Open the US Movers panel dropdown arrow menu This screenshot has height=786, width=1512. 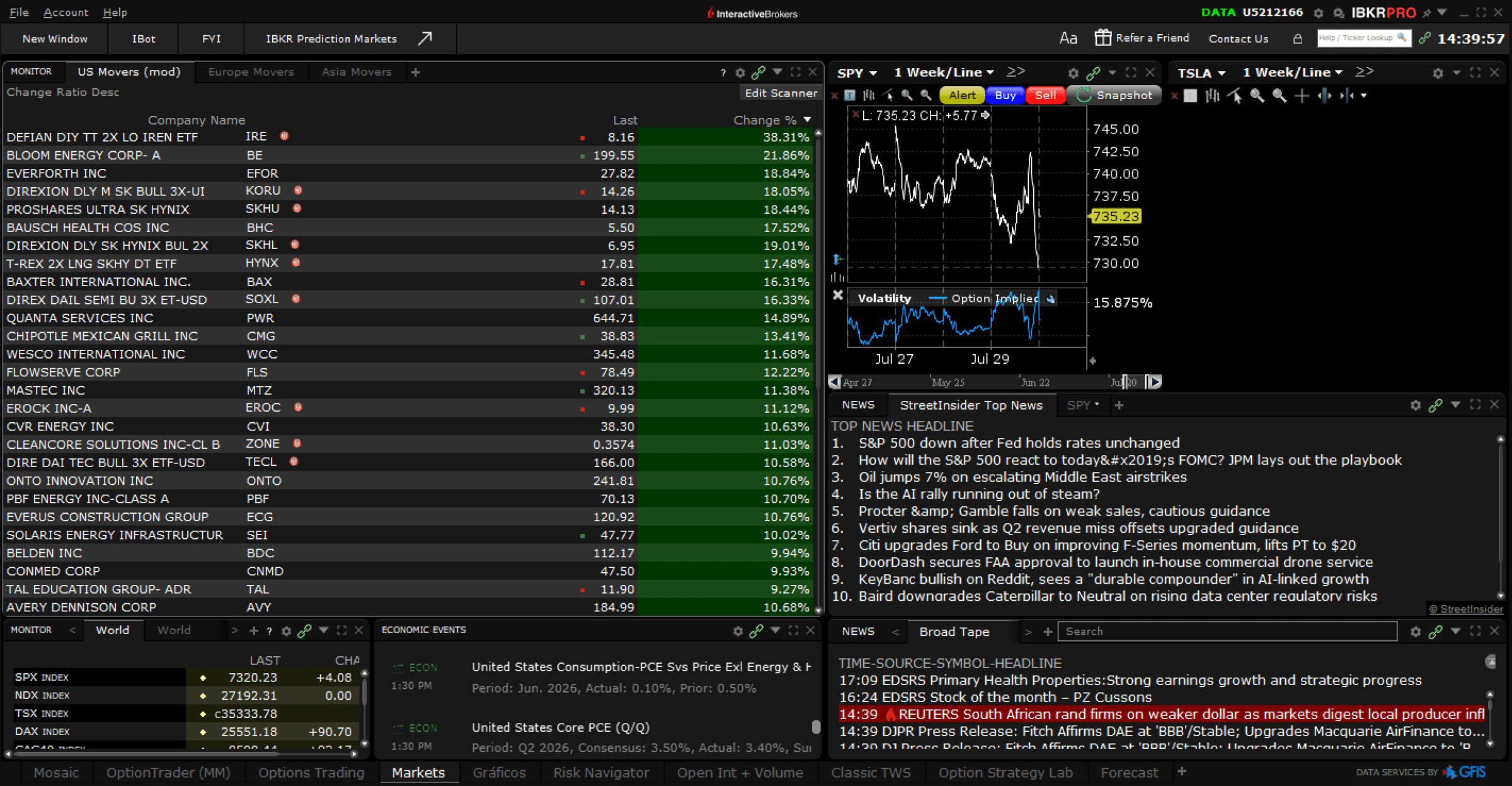777,72
